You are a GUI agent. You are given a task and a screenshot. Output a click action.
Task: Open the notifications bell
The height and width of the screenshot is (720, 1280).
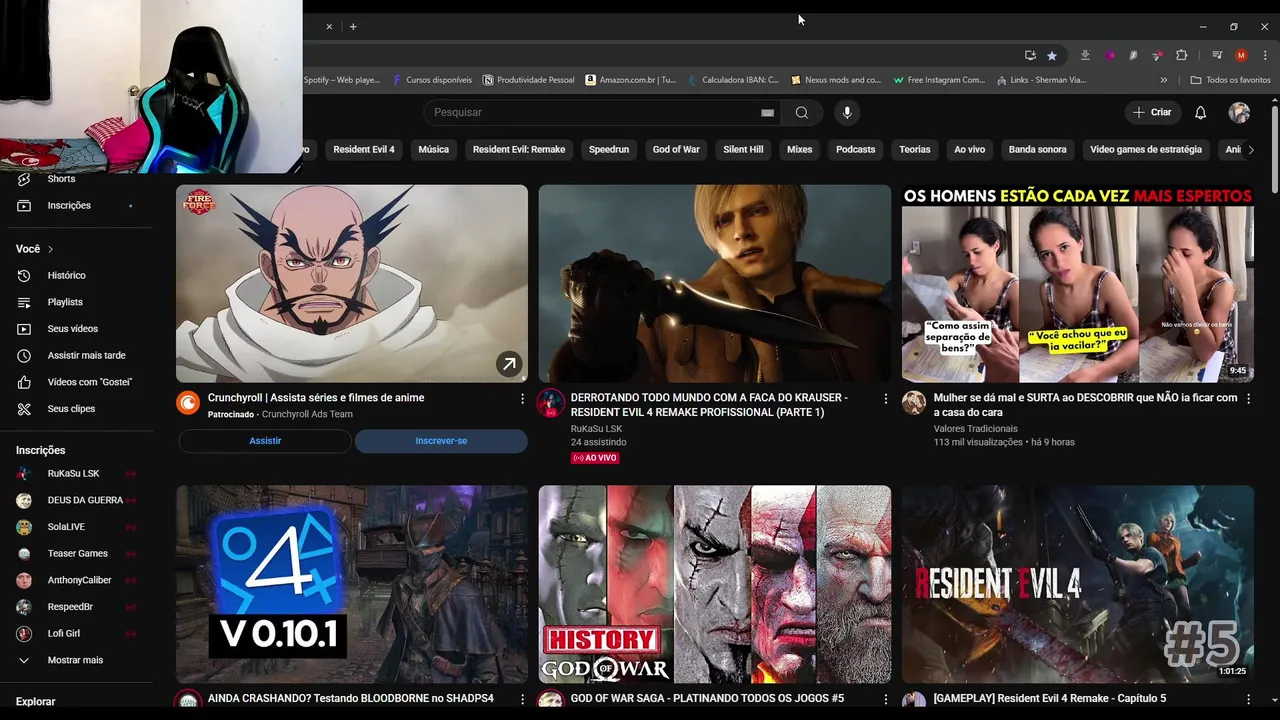(1200, 113)
